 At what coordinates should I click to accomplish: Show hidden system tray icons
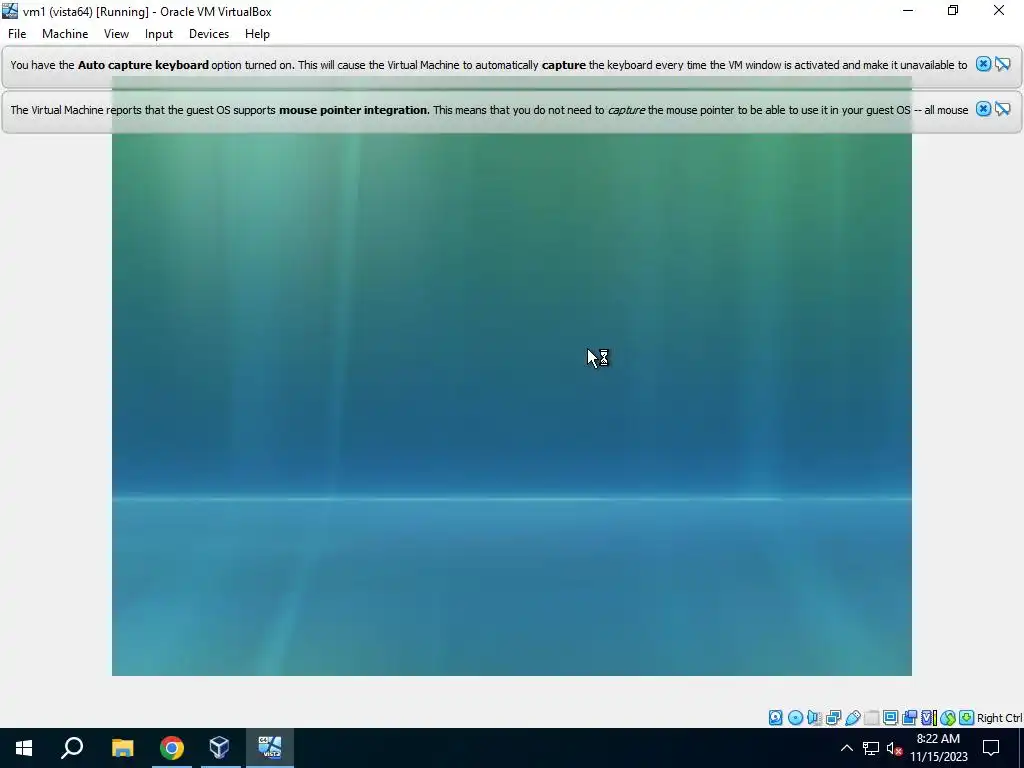(846, 748)
